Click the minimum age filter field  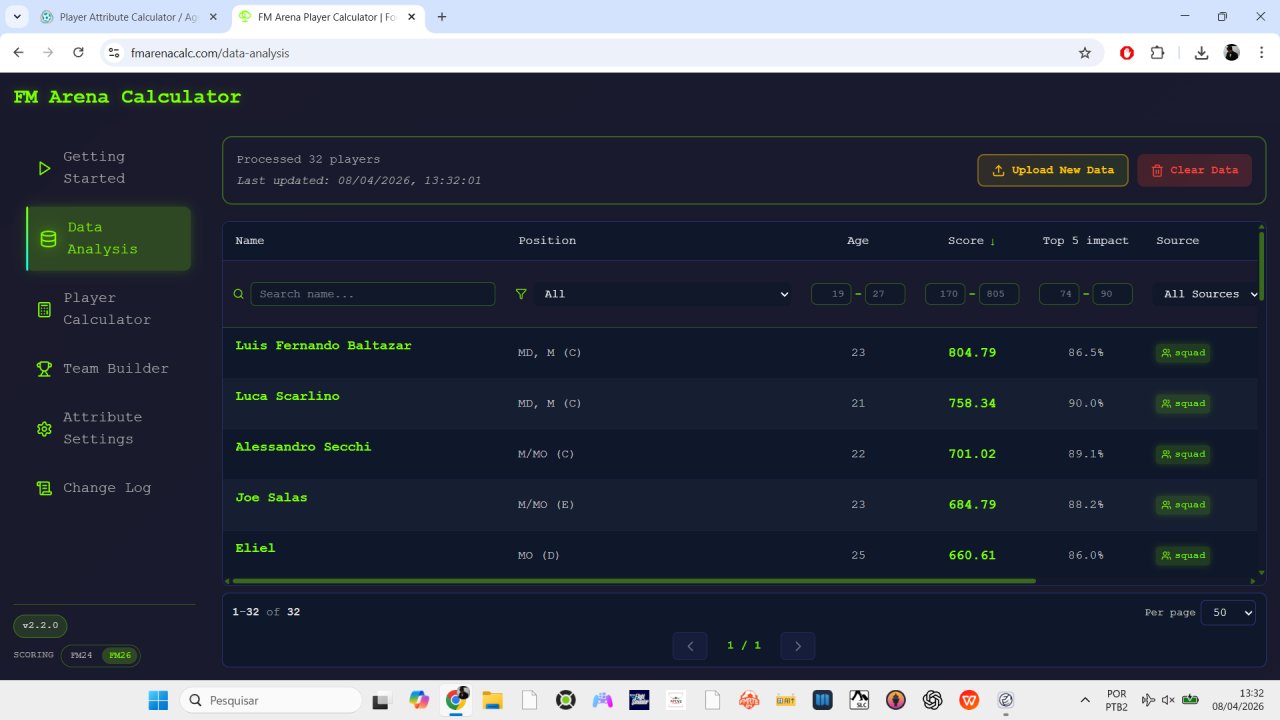coord(831,294)
